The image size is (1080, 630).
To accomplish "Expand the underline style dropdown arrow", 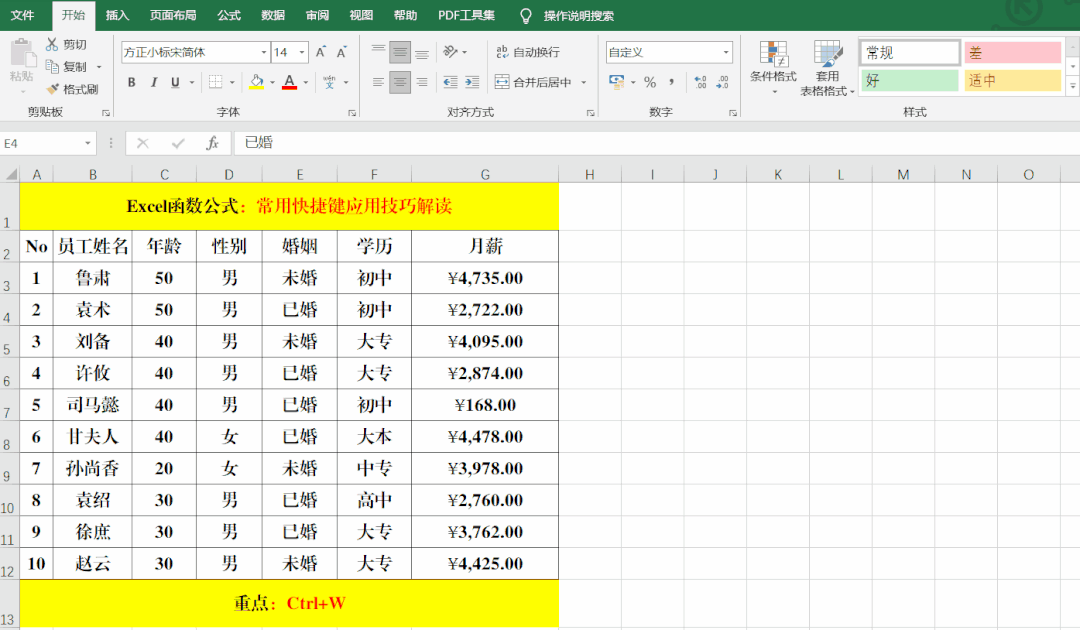I will pyautogui.click(x=191, y=83).
